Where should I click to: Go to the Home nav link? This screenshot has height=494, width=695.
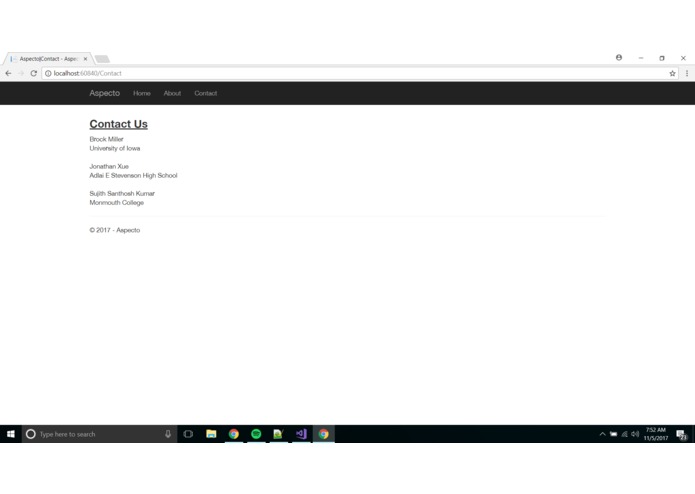click(x=142, y=93)
